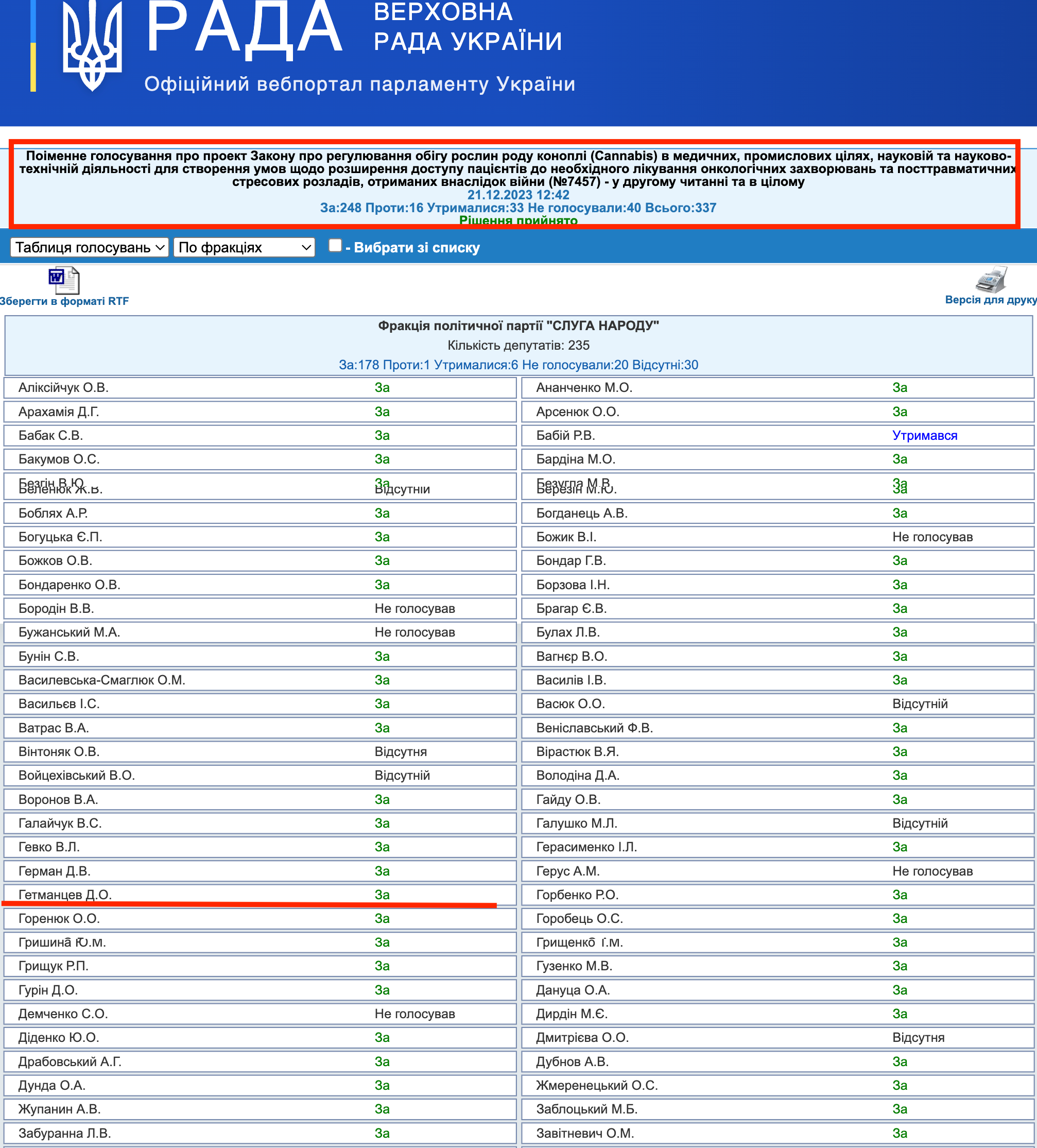Click the 'Утримався' vote for Бабій Р.В.
Image resolution: width=1037 pixels, height=1148 pixels.
(x=925, y=436)
